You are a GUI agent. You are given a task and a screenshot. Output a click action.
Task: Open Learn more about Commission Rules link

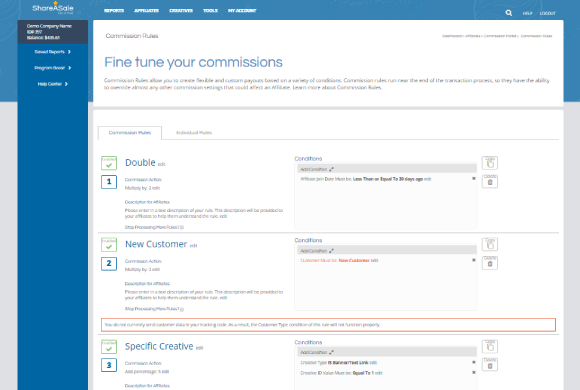[337, 88]
